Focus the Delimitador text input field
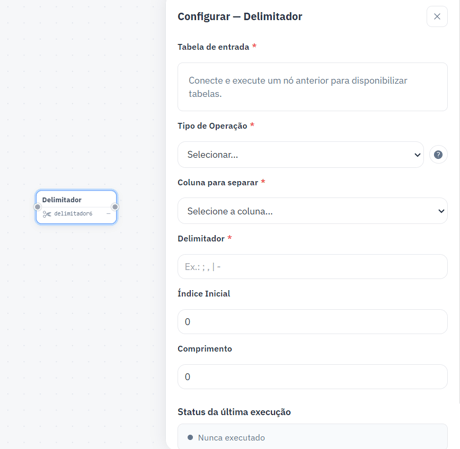The height and width of the screenshot is (449, 460). point(312,267)
